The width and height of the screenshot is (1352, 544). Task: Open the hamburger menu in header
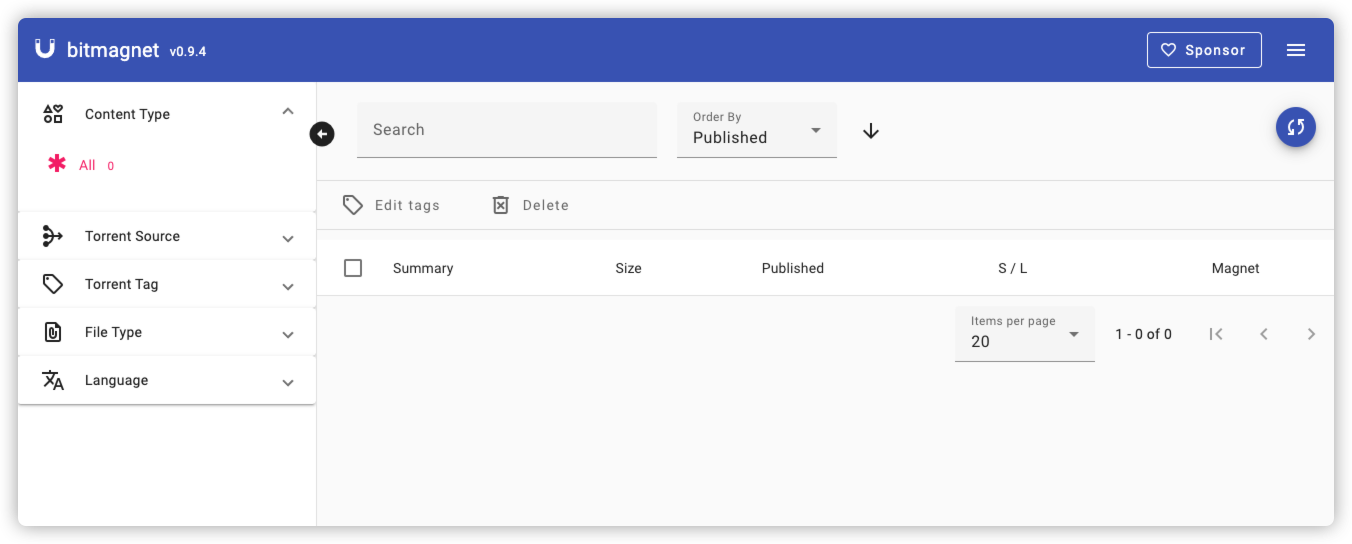click(x=1296, y=50)
